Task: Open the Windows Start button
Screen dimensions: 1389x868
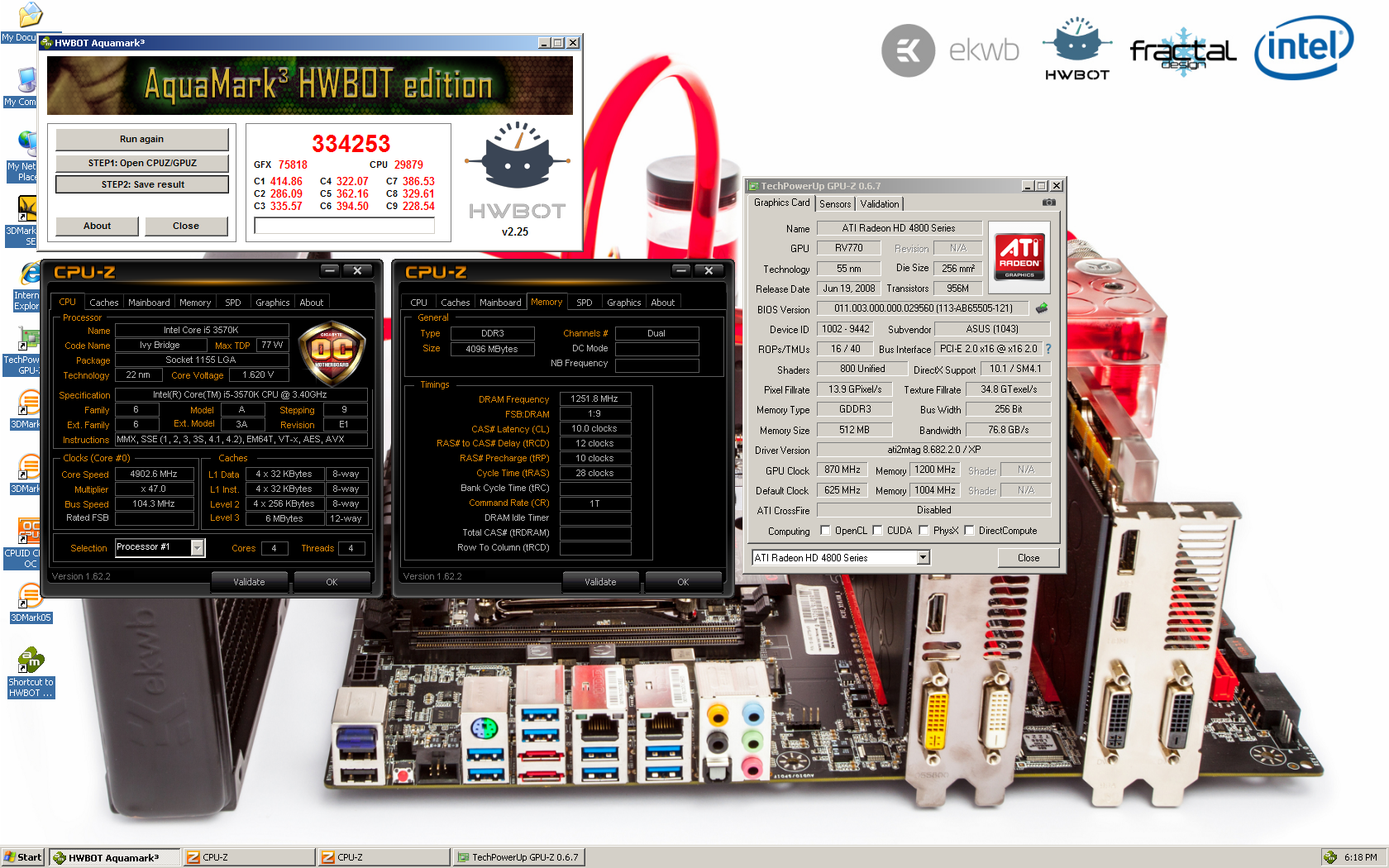Action: tap(22, 857)
